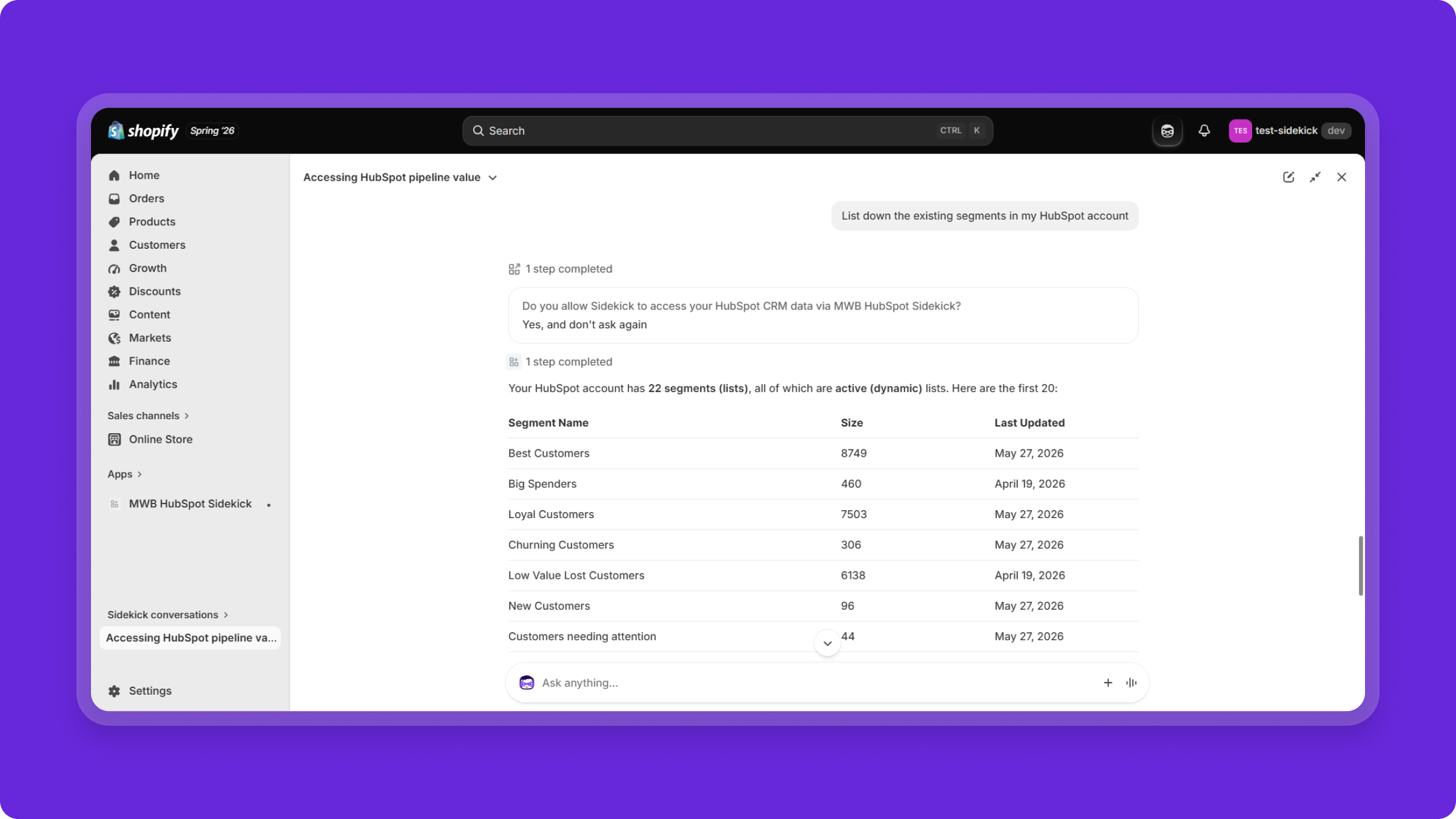1456x819 pixels.
Task: Expand the second 1 step completed row
Action: coord(561,362)
